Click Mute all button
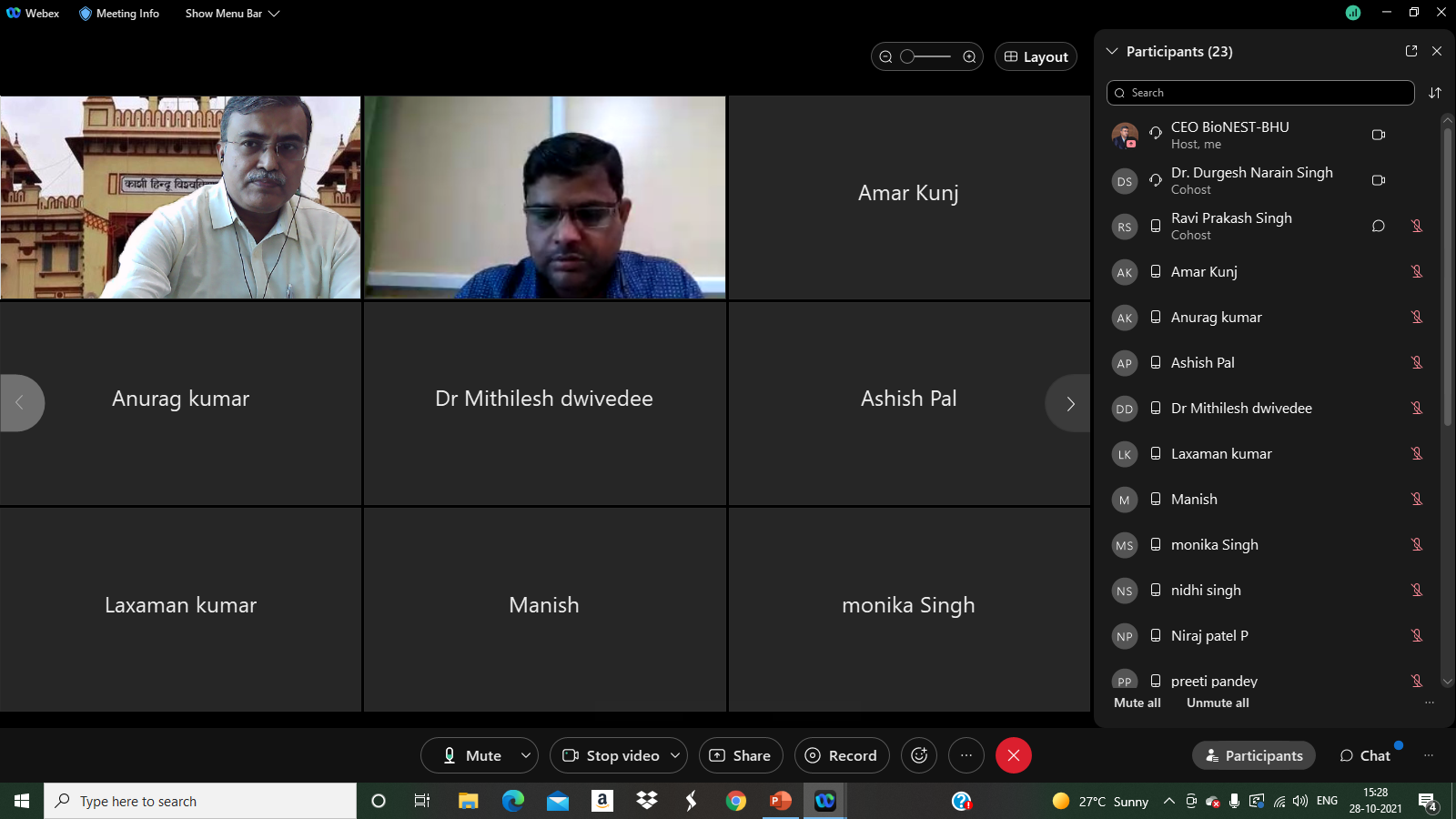Screen dimensions: 1456x819 coord(1137,703)
